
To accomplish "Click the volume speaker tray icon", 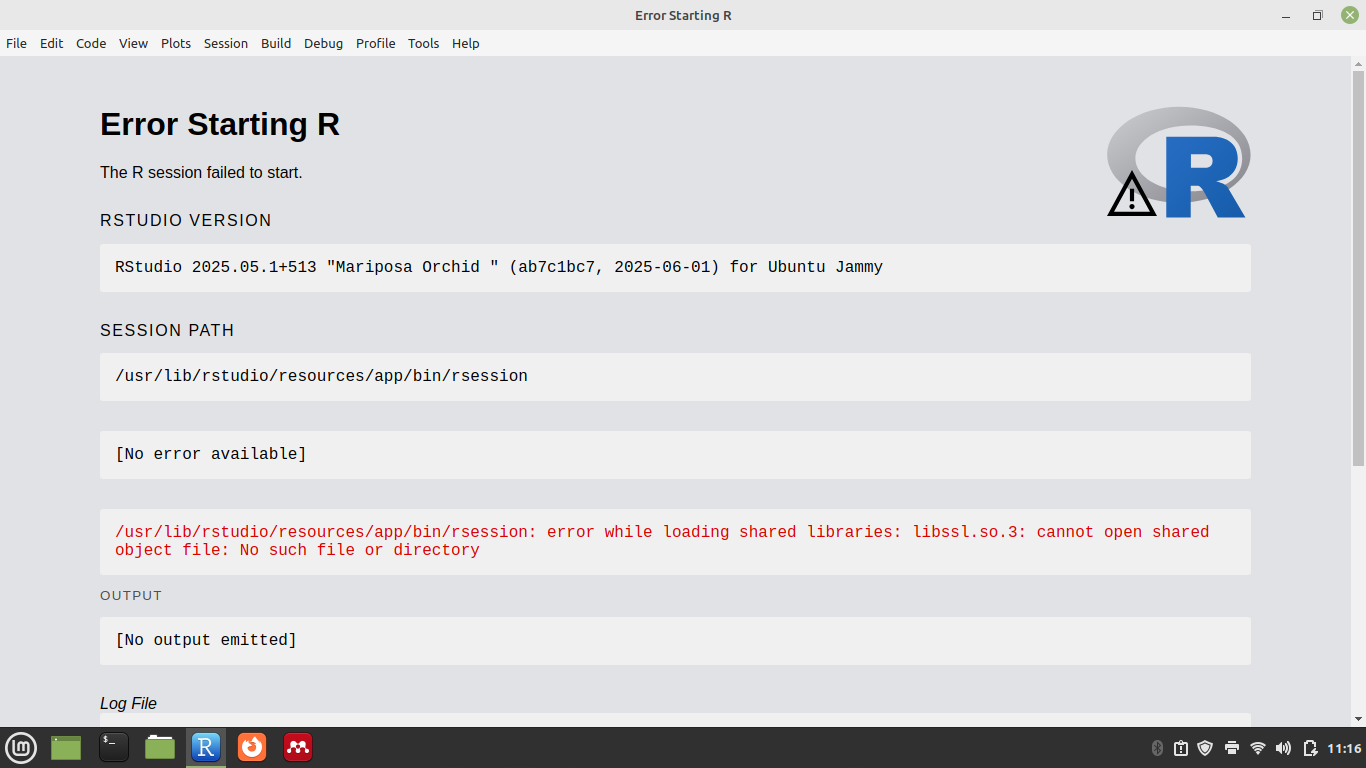I will [x=1284, y=748].
